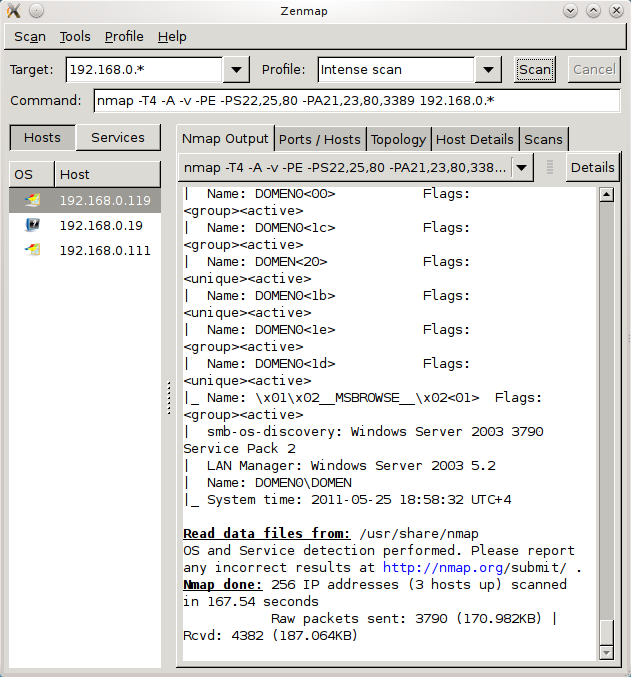This screenshot has width=631, height=677.
Task: Click the Zenmap X icon in title bar
Action: pyautogui.click(x=13, y=11)
